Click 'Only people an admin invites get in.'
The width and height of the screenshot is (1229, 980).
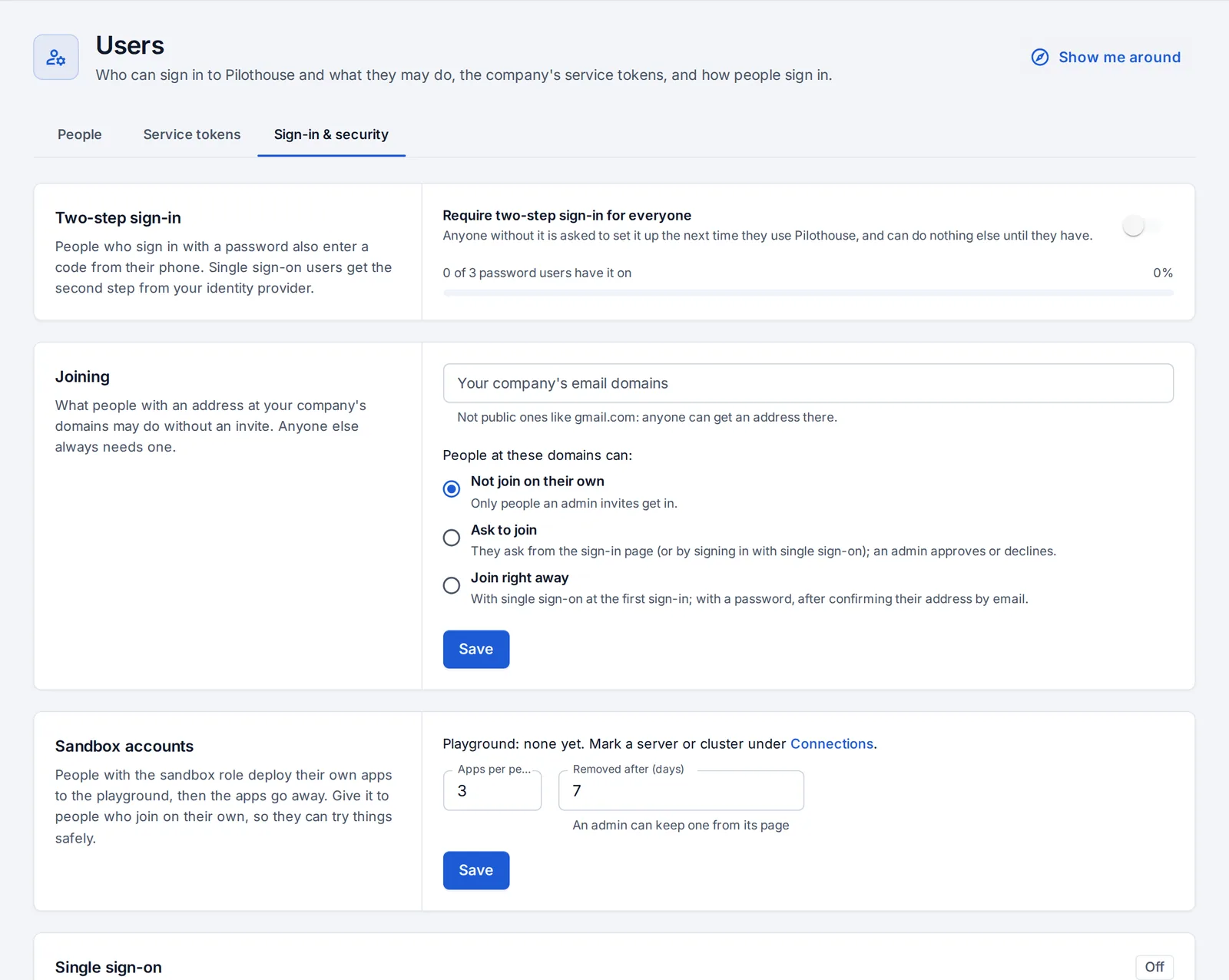click(574, 503)
